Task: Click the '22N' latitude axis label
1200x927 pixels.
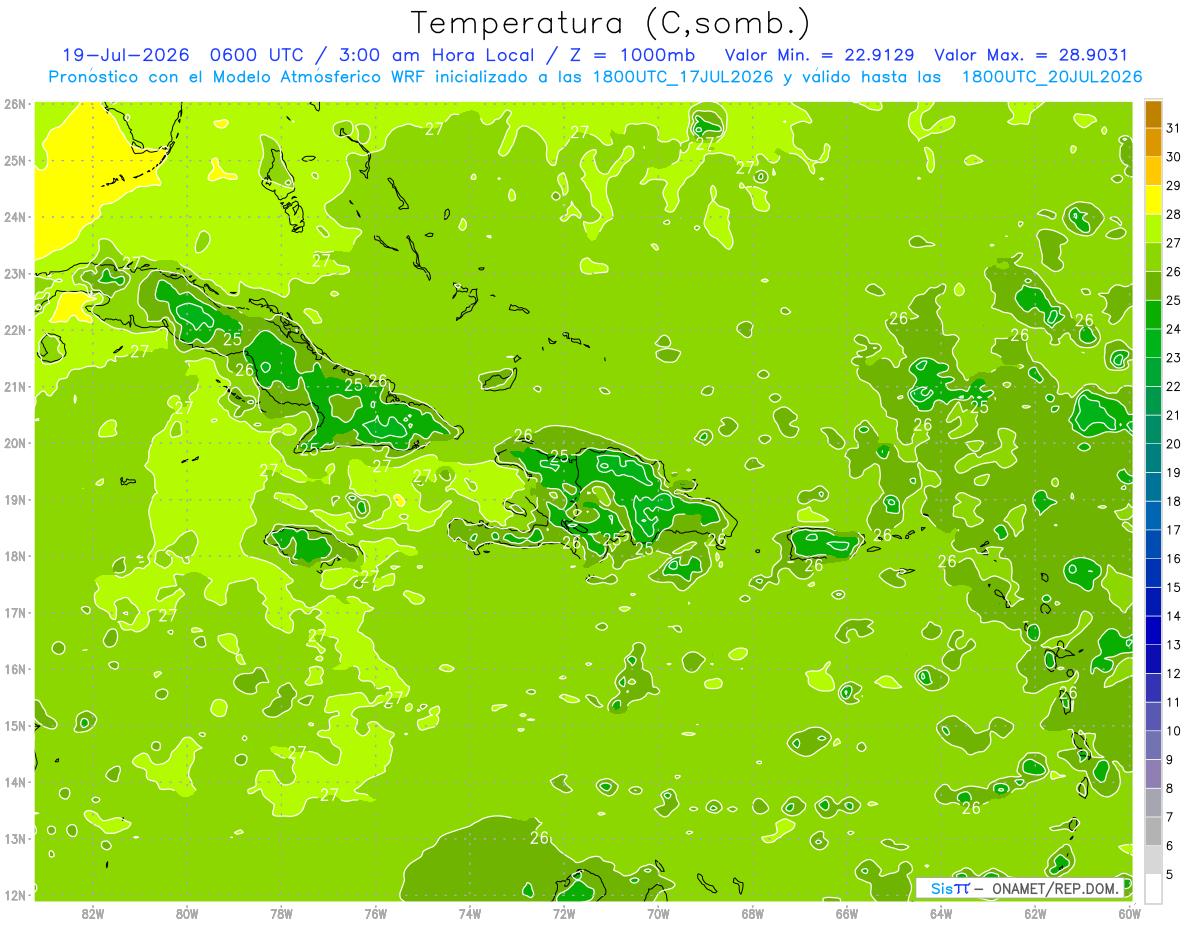Action: click(15, 330)
